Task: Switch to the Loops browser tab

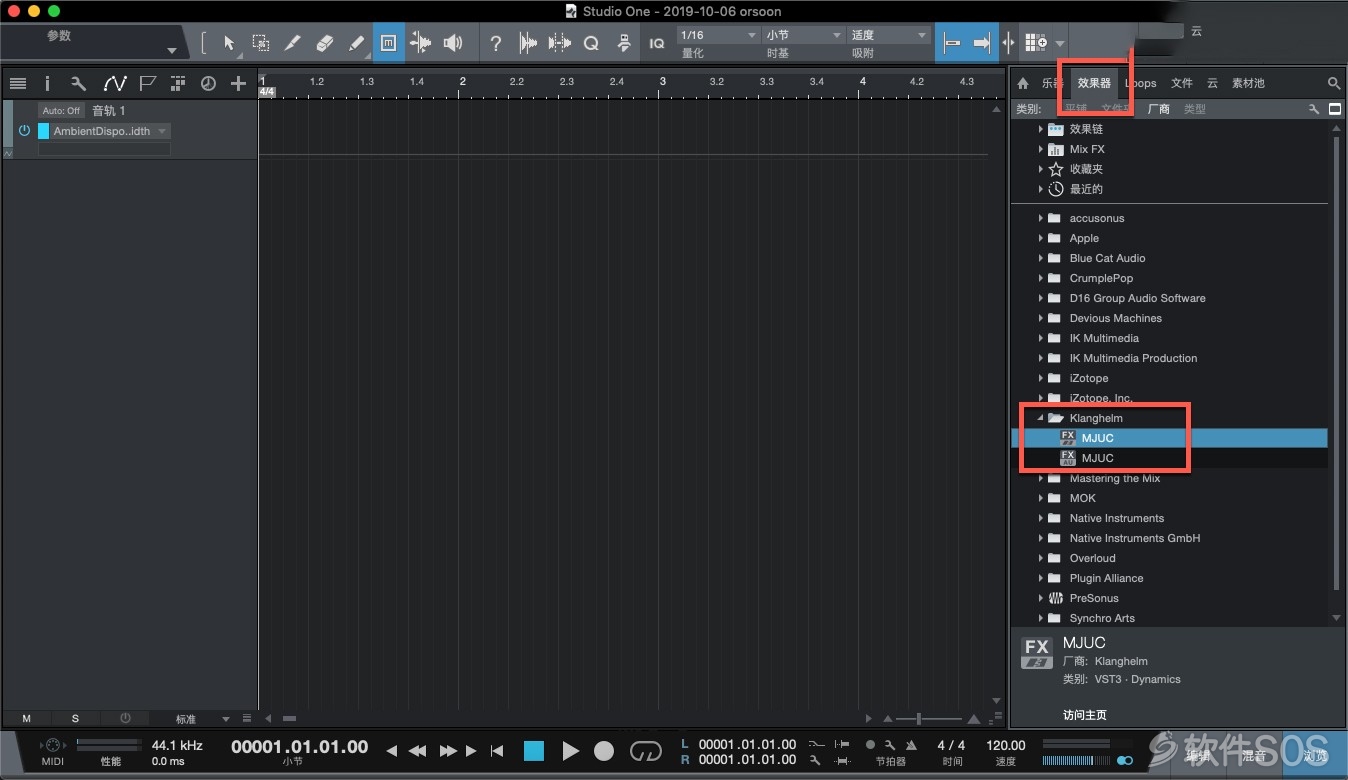Action: coord(1140,83)
